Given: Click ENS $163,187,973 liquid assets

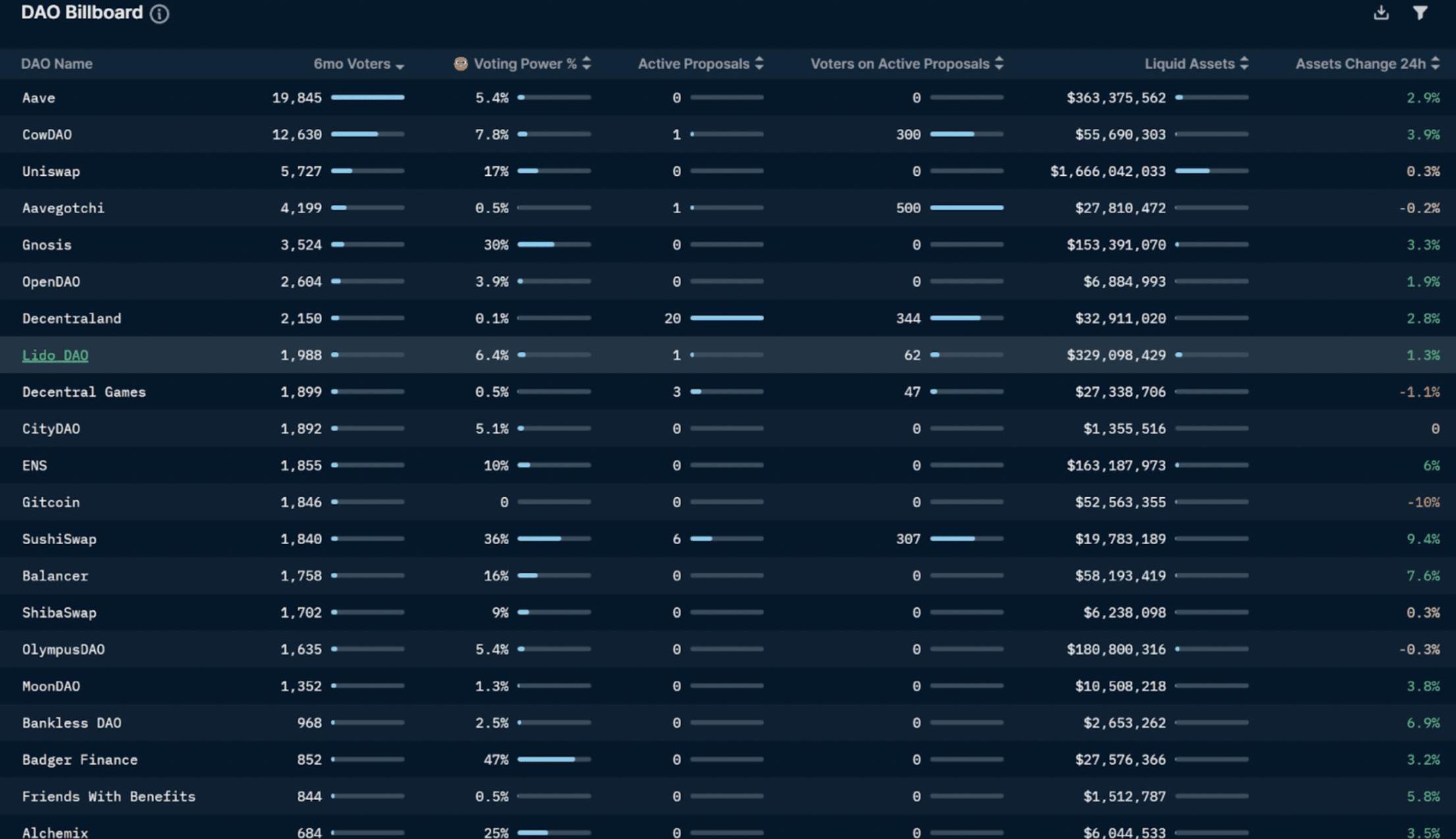Looking at the screenshot, I should pyautogui.click(x=1116, y=466).
